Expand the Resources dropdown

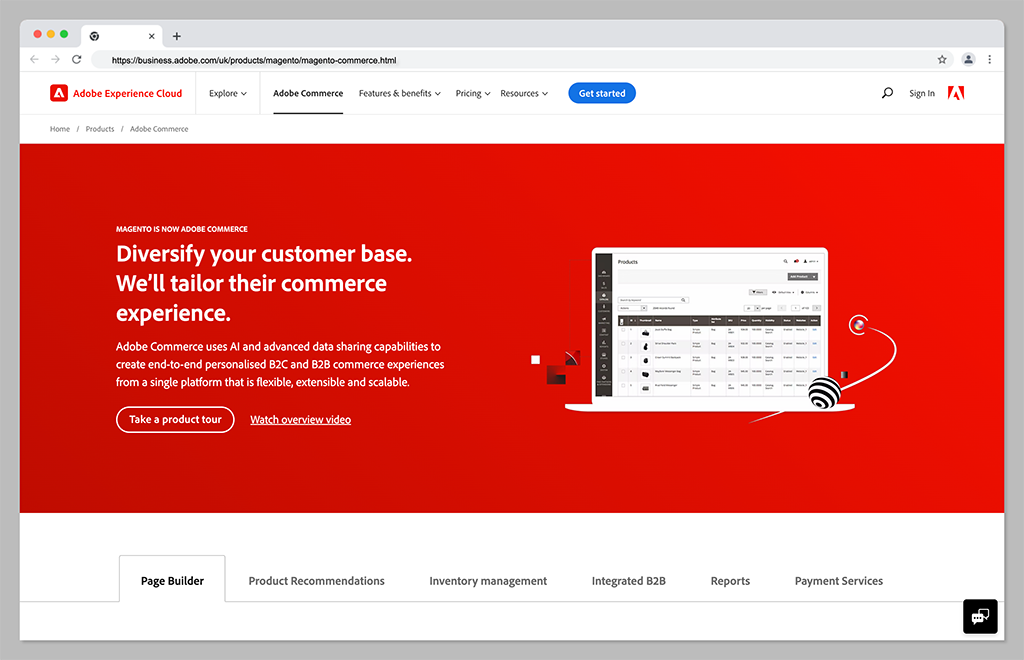tap(524, 93)
